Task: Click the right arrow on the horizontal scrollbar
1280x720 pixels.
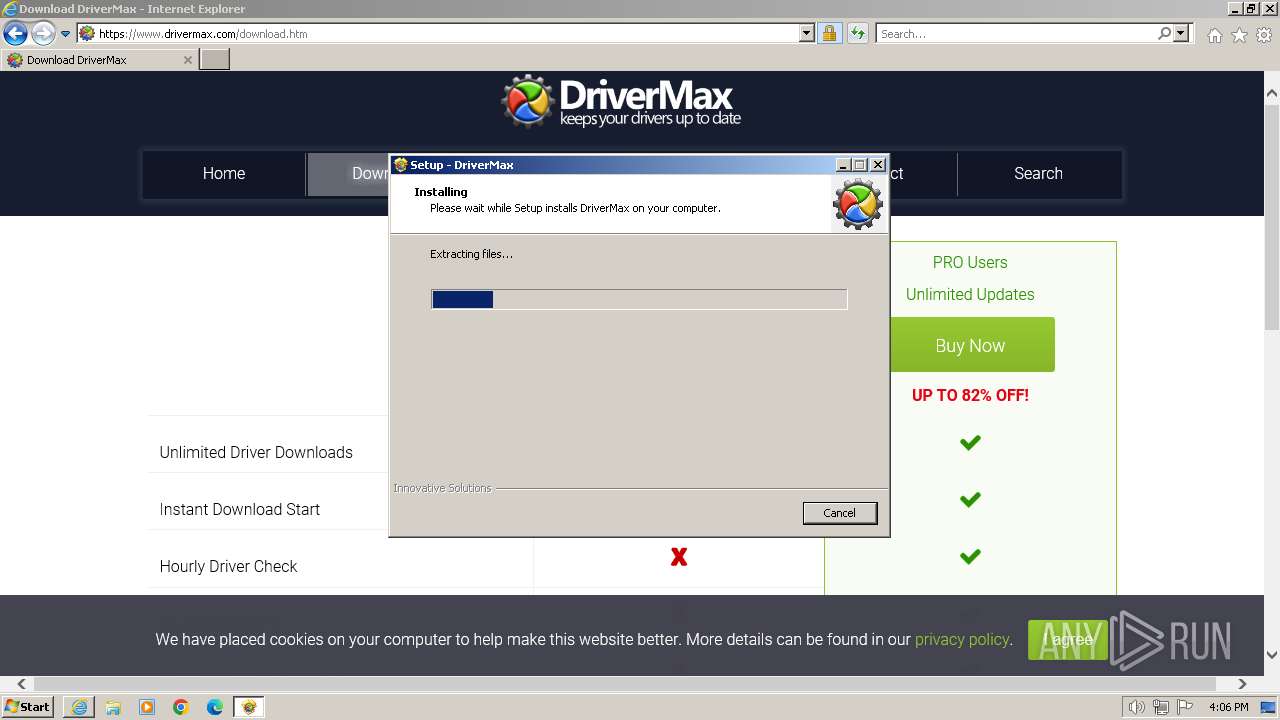Action: pyautogui.click(x=1242, y=684)
